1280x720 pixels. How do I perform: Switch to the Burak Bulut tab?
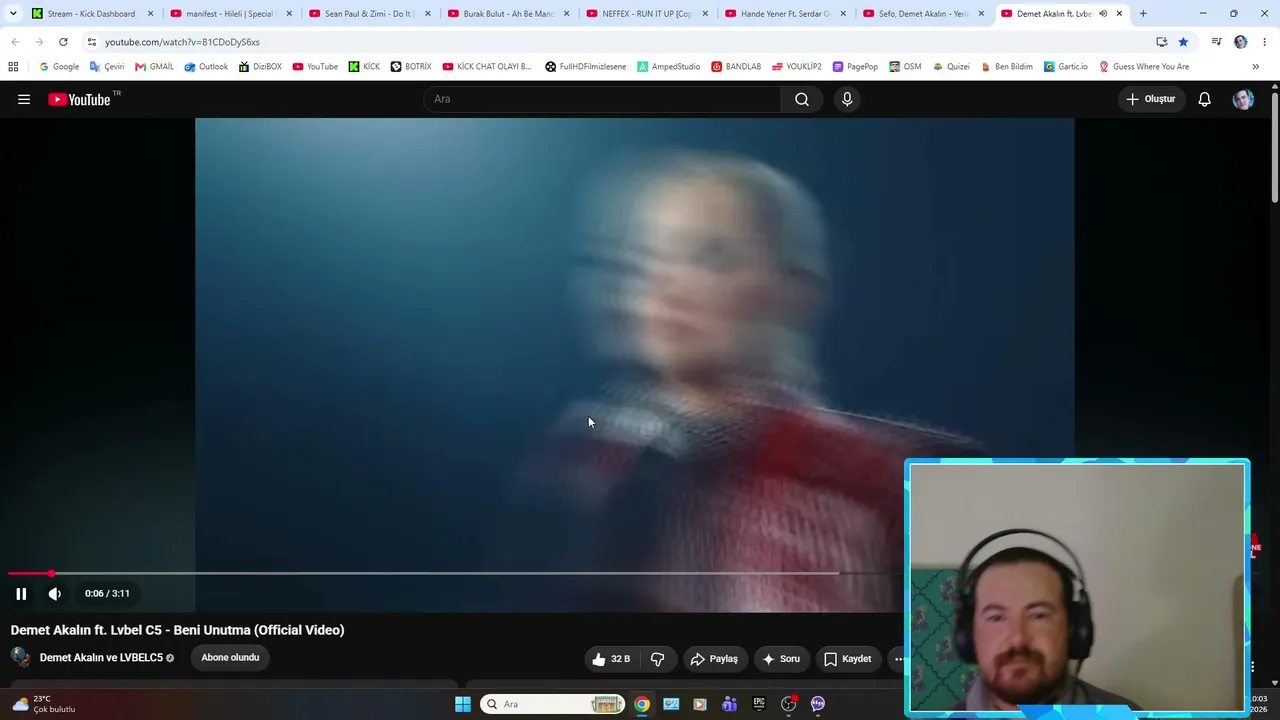pos(508,14)
